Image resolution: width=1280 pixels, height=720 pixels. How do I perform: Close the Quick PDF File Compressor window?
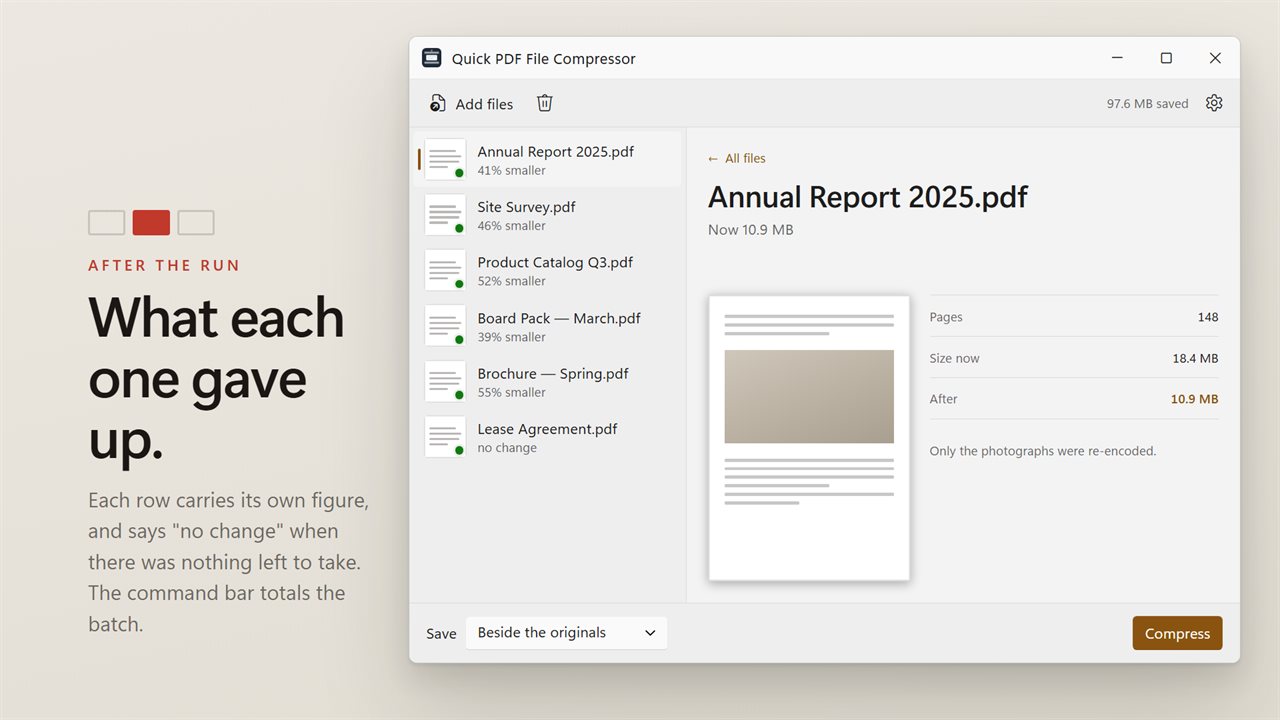click(x=1215, y=58)
